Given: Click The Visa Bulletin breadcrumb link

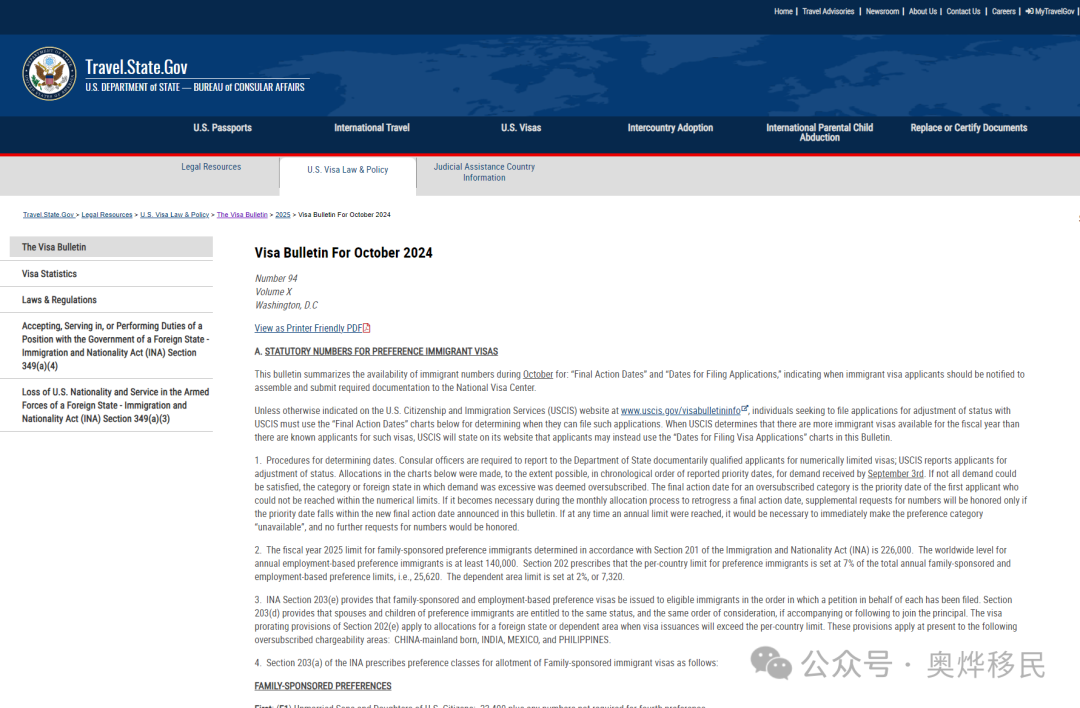Looking at the screenshot, I should point(242,215).
